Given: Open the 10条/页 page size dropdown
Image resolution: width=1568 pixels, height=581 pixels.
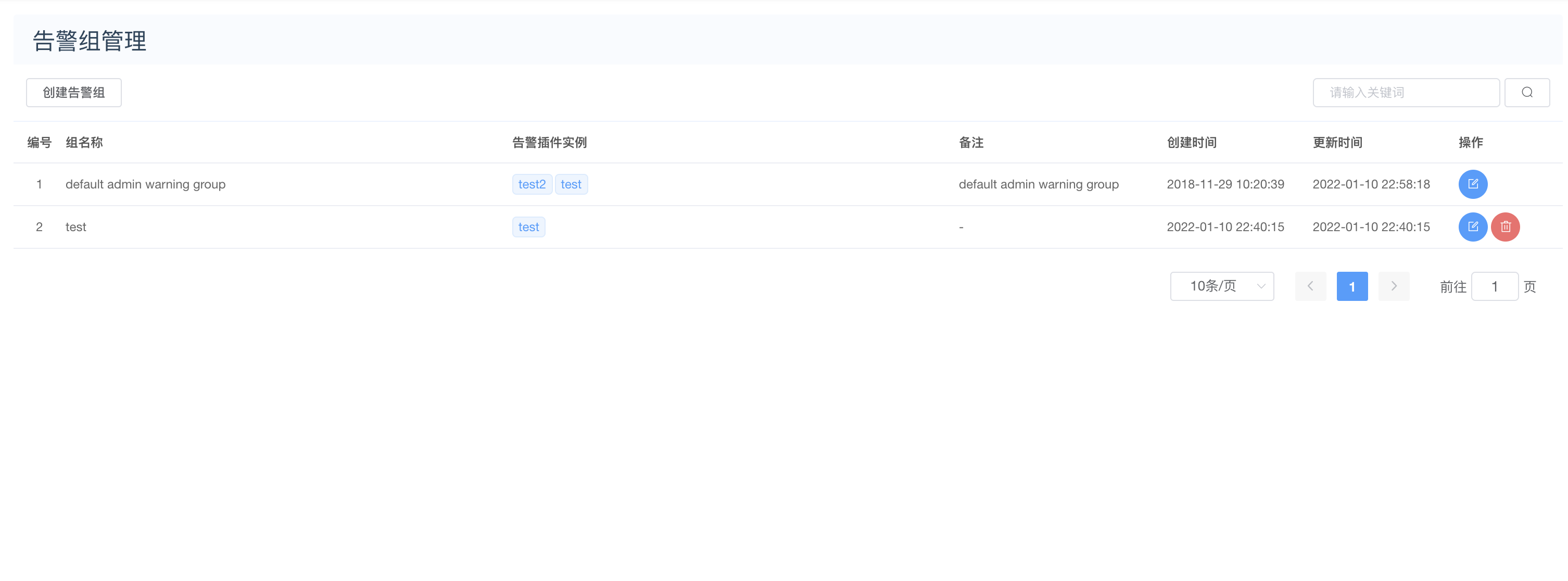Looking at the screenshot, I should [1221, 286].
